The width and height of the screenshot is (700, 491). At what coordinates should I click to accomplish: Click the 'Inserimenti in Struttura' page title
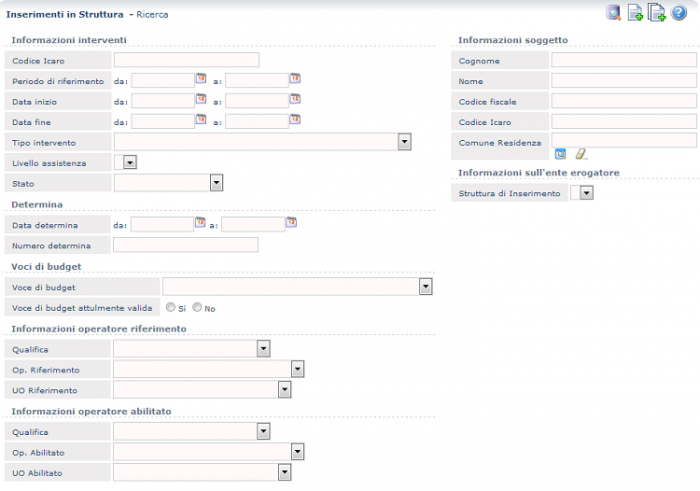pos(65,14)
